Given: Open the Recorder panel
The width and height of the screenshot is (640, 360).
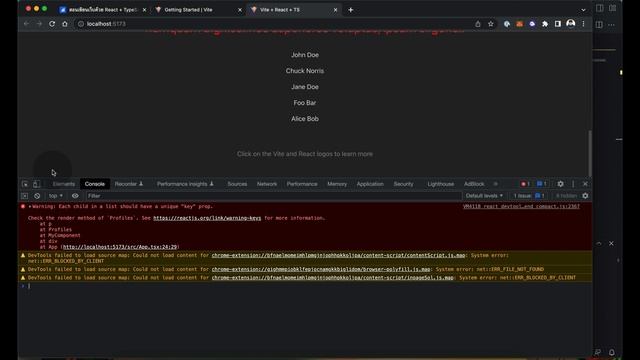Looking at the screenshot, I should pyautogui.click(x=129, y=184).
